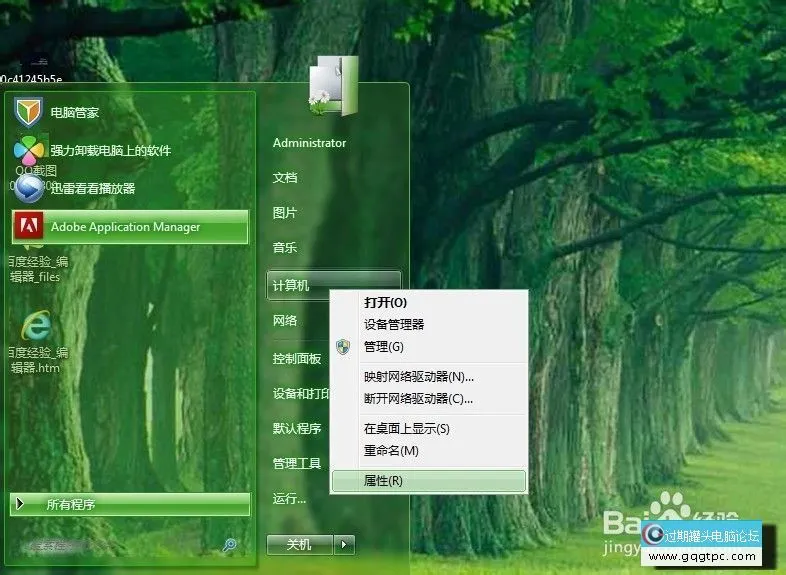This screenshot has height=575, width=786.
Task: Open 网络 in Start menu
Action: pos(285,320)
